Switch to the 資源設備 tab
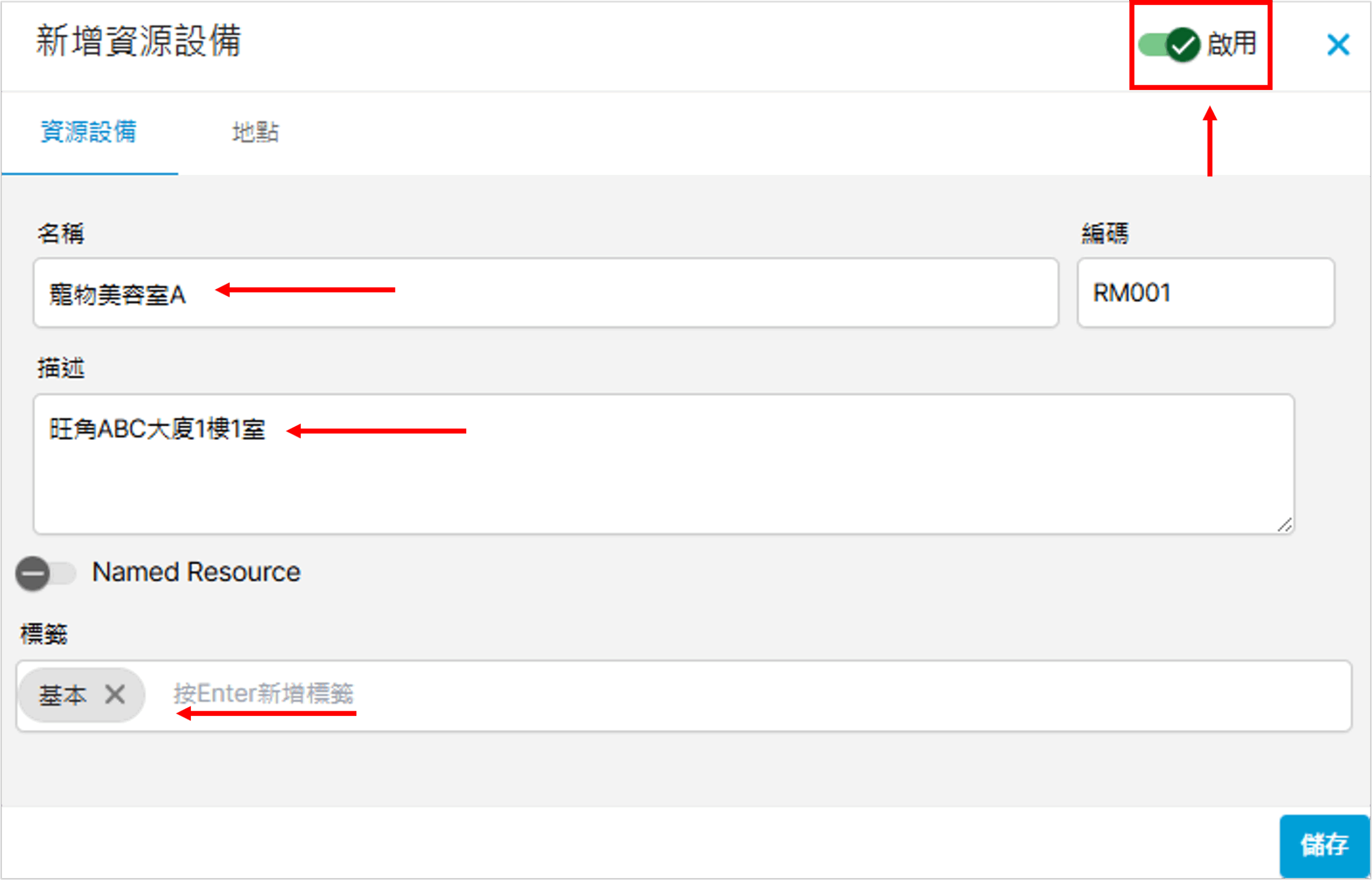The image size is (1372, 880). coord(88,132)
